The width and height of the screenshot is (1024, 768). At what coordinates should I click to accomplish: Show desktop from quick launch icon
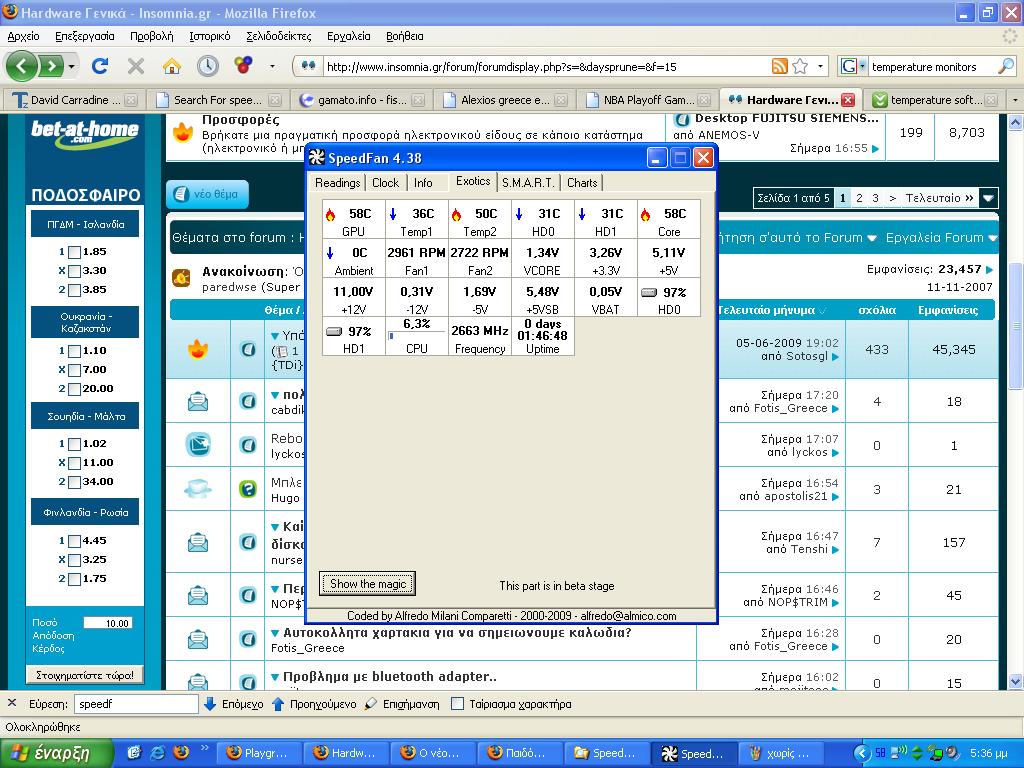point(134,753)
